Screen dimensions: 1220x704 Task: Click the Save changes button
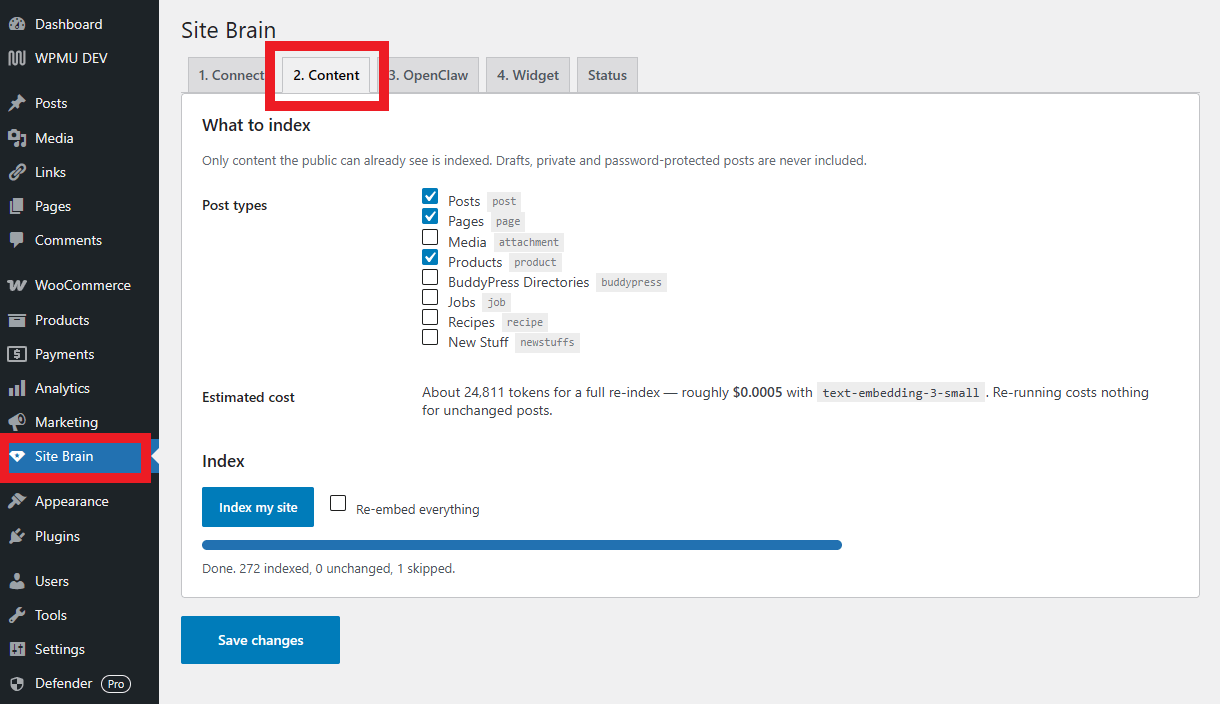260,640
